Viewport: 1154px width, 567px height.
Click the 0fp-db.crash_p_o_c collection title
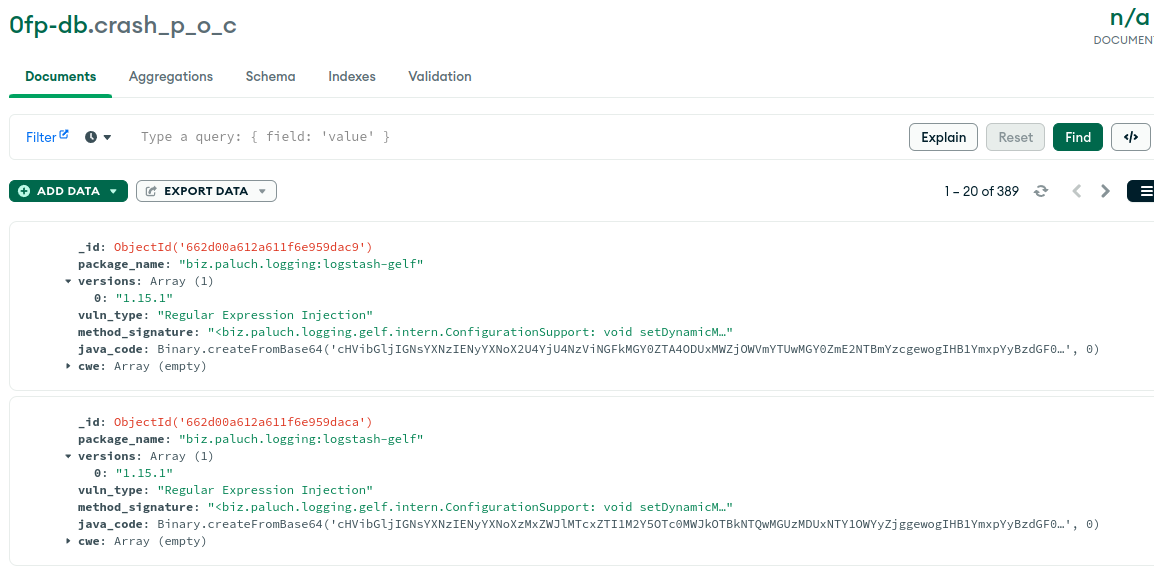click(123, 25)
